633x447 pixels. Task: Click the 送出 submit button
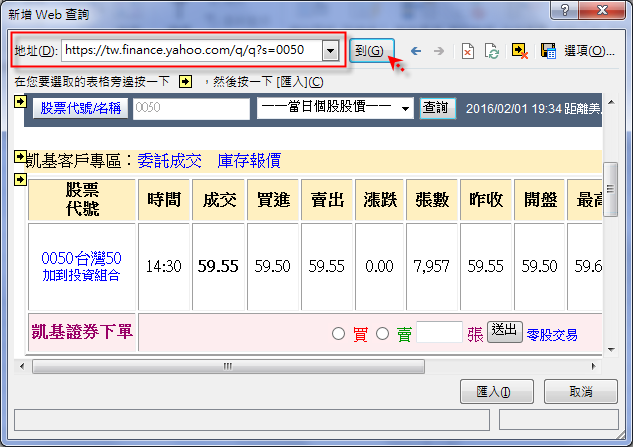505,332
